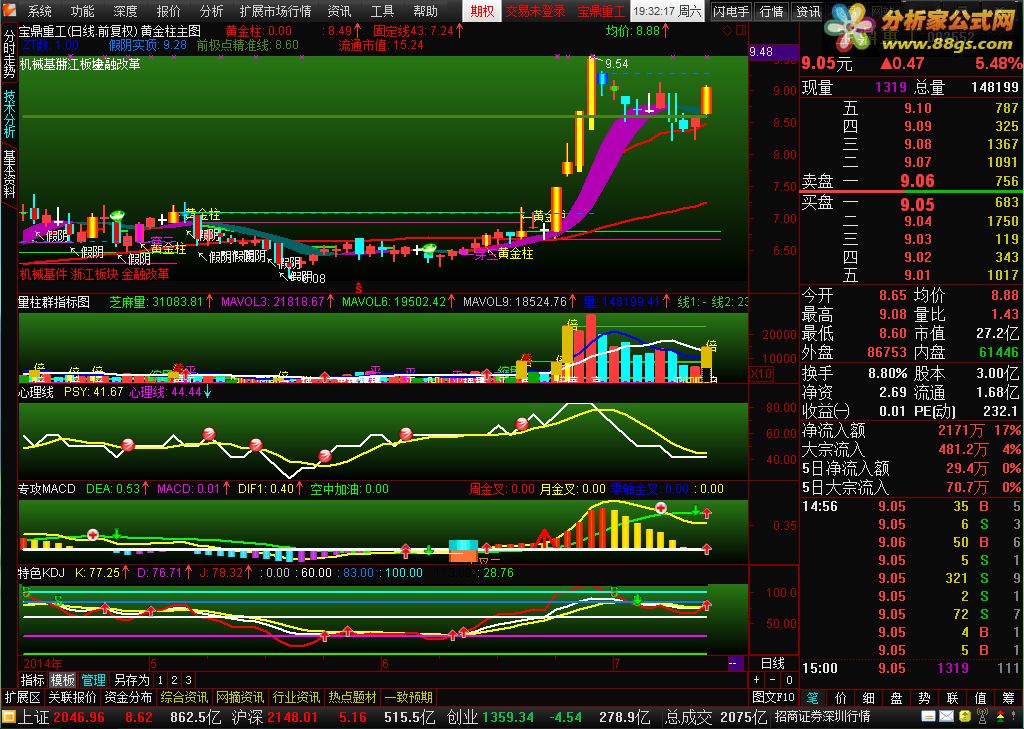The image size is (1024, 729).
Task: Select the 指标 tab
Action: pyautogui.click(x=32, y=680)
